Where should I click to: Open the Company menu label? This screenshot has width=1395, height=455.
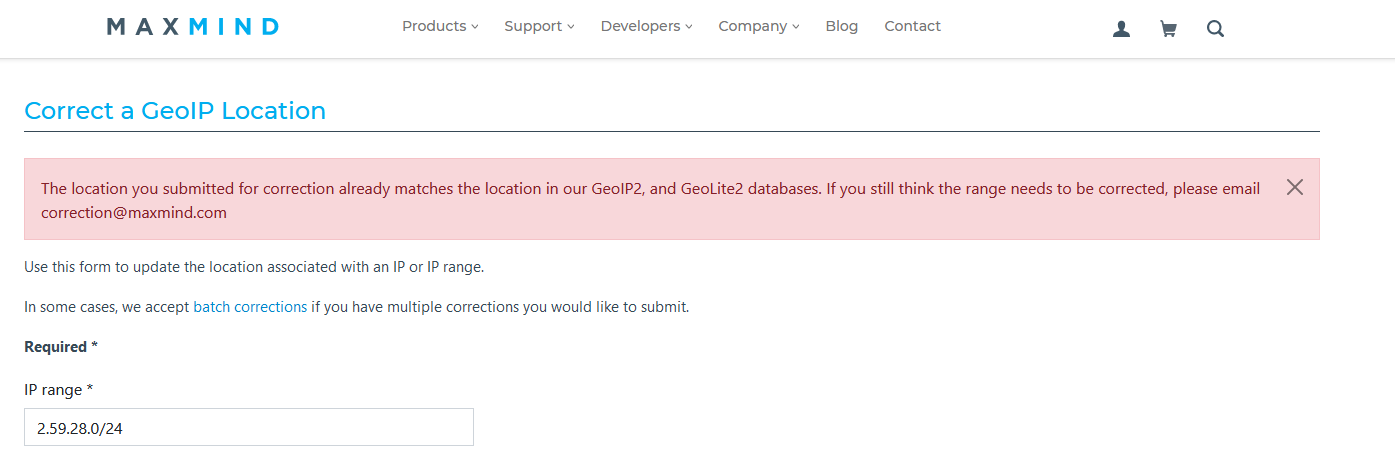click(753, 26)
